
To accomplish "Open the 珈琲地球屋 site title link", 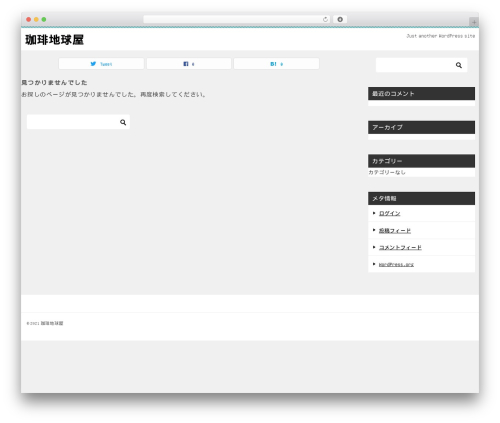I will click(54, 40).
